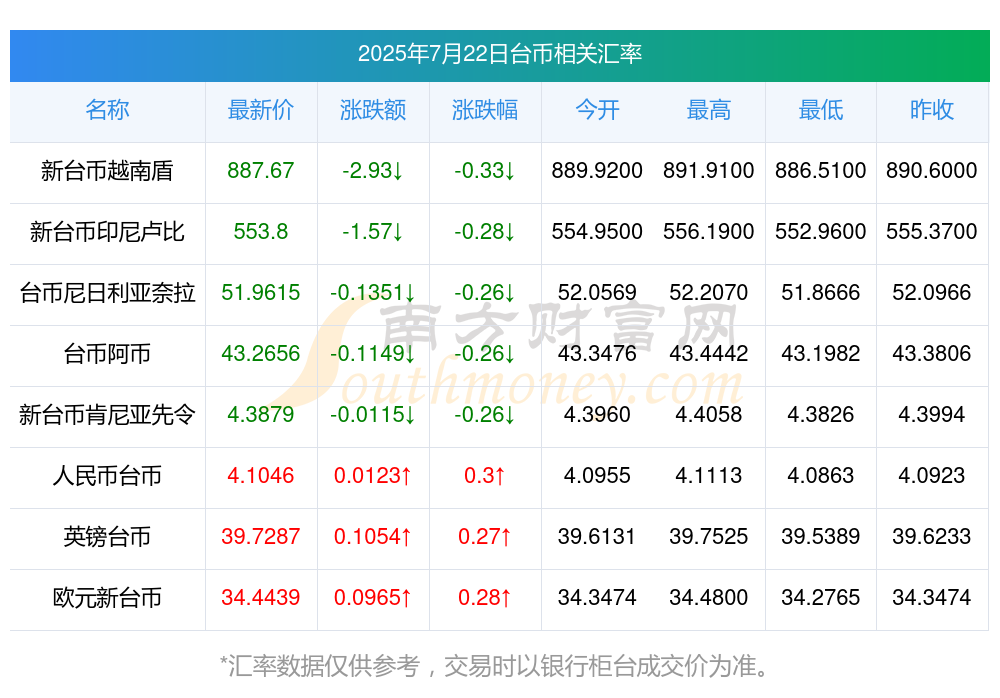Click change amount -2.93↓
This screenshot has height=698, width=1000.
click(x=373, y=170)
